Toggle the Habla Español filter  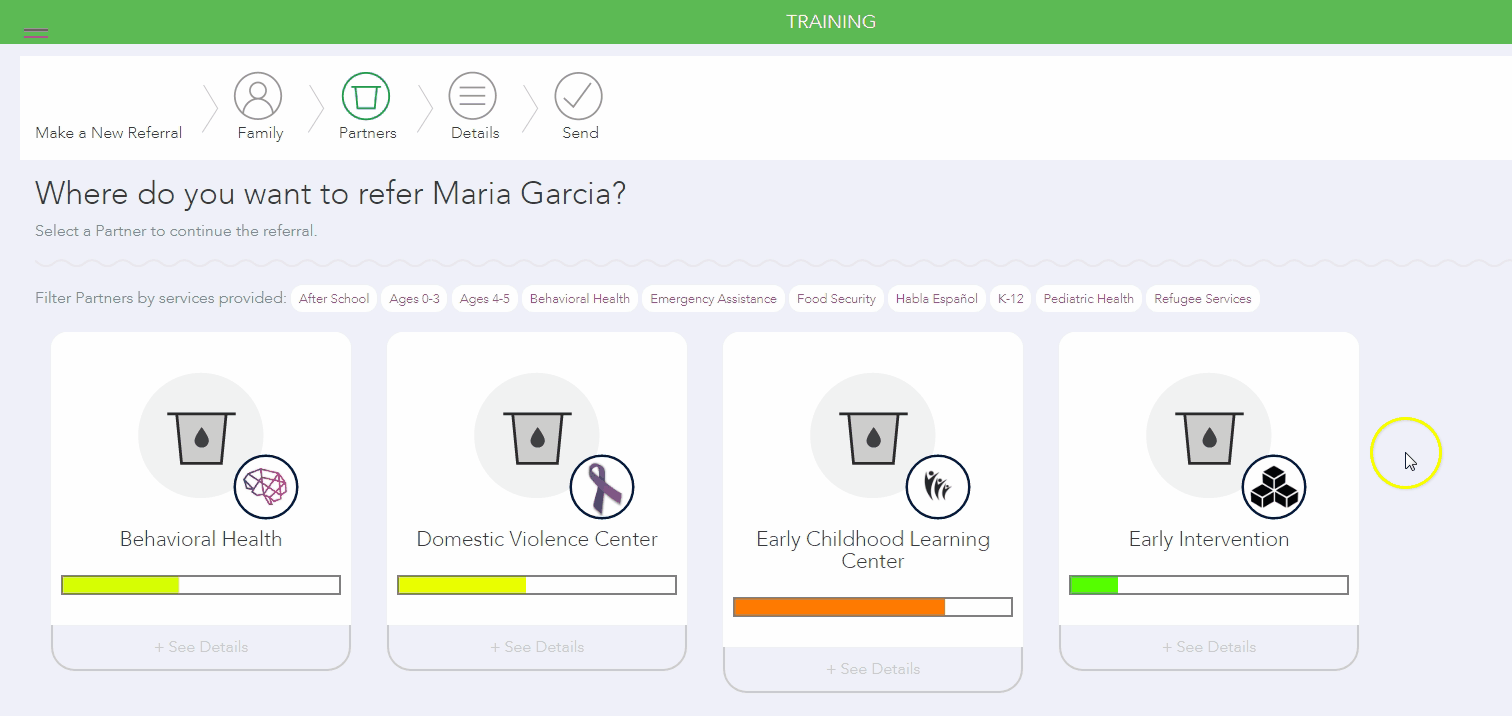936,299
